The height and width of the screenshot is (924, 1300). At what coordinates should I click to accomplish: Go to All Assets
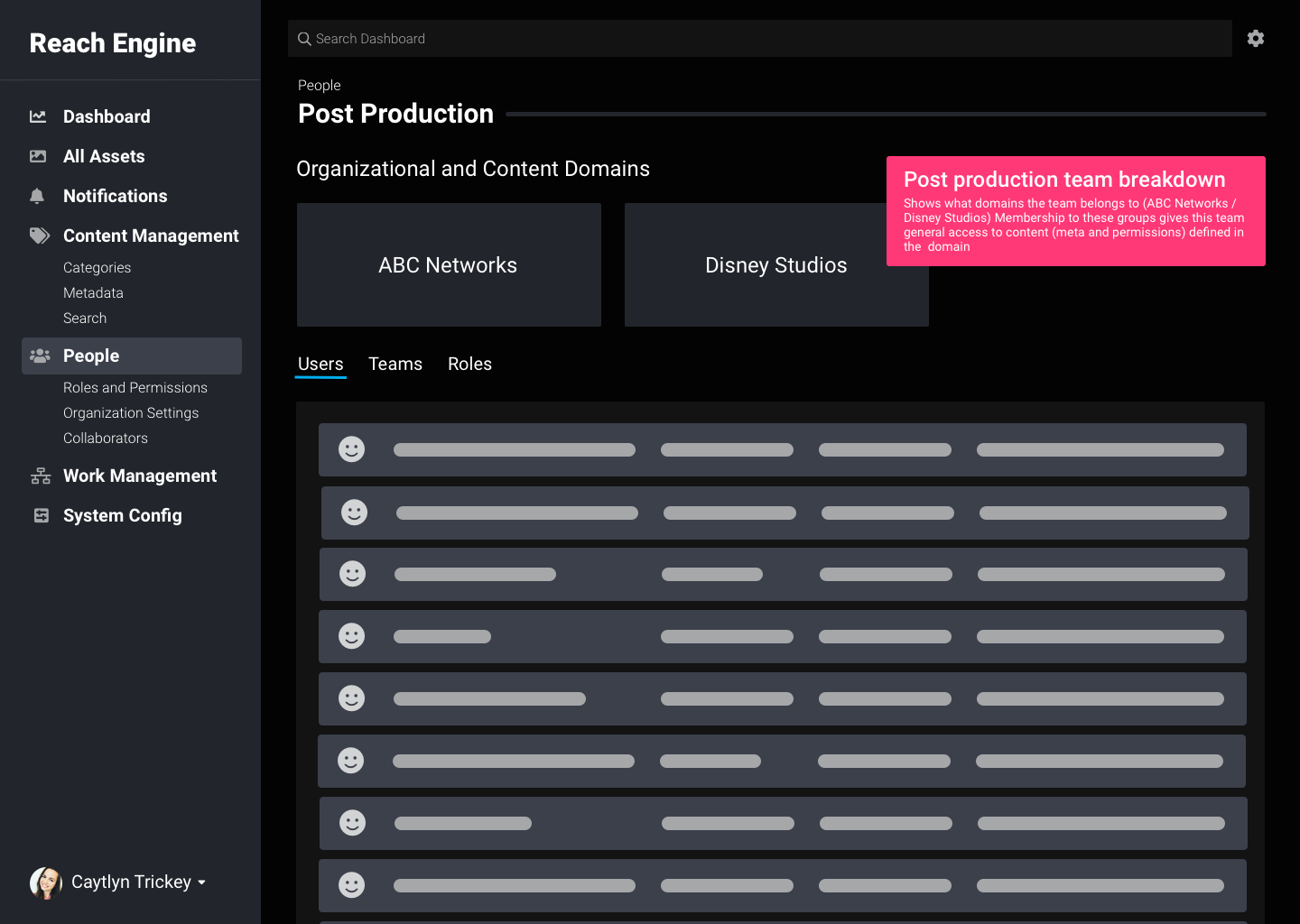pos(104,156)
